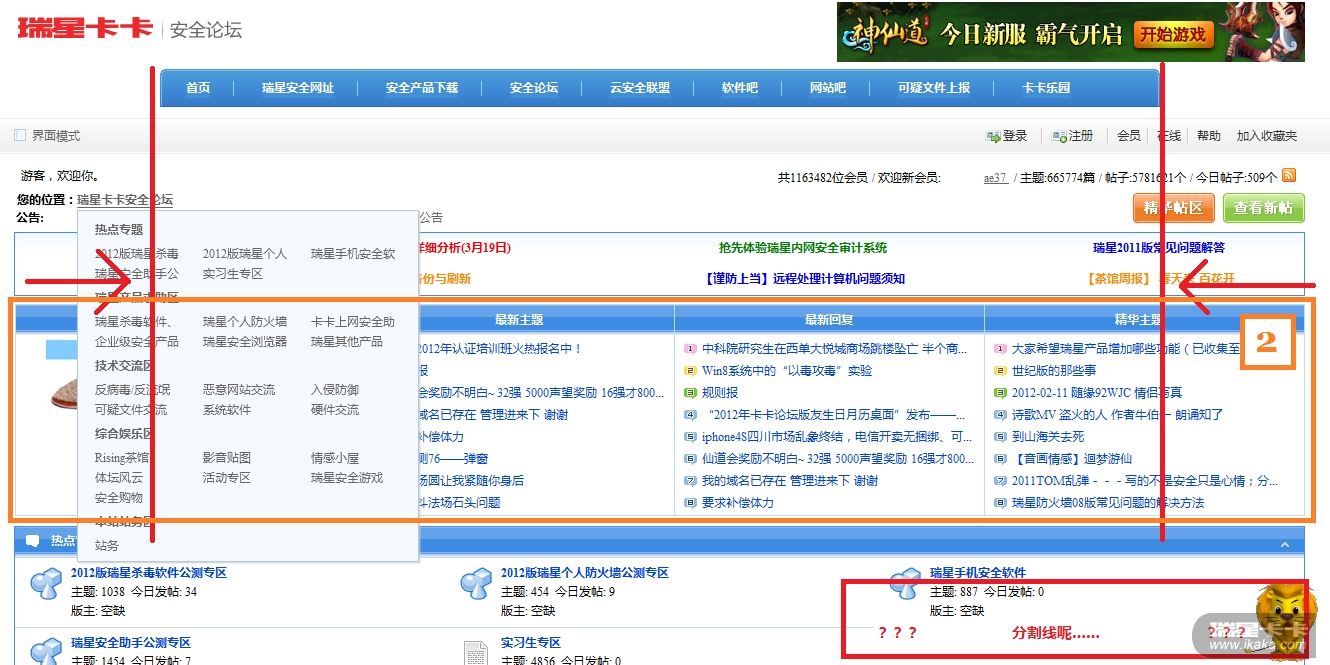Choose 安全购物 in the dropdown menu
Viewport: 1330px width, 665px height.
pos(119,498)
